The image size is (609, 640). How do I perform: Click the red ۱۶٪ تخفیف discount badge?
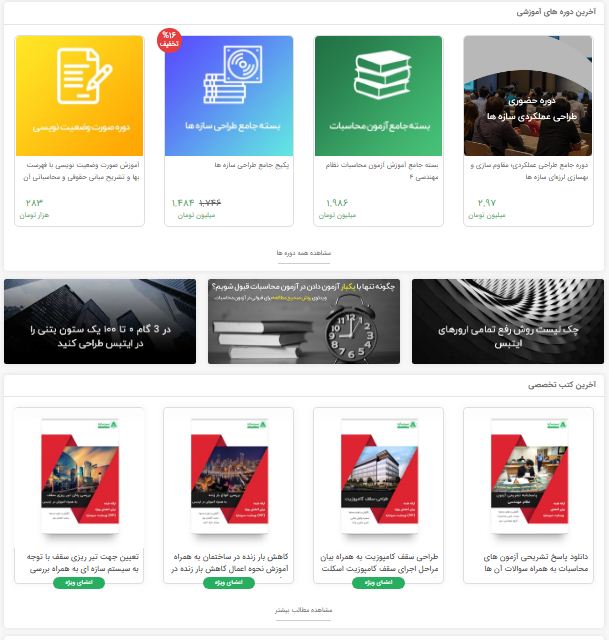[169, 40]
